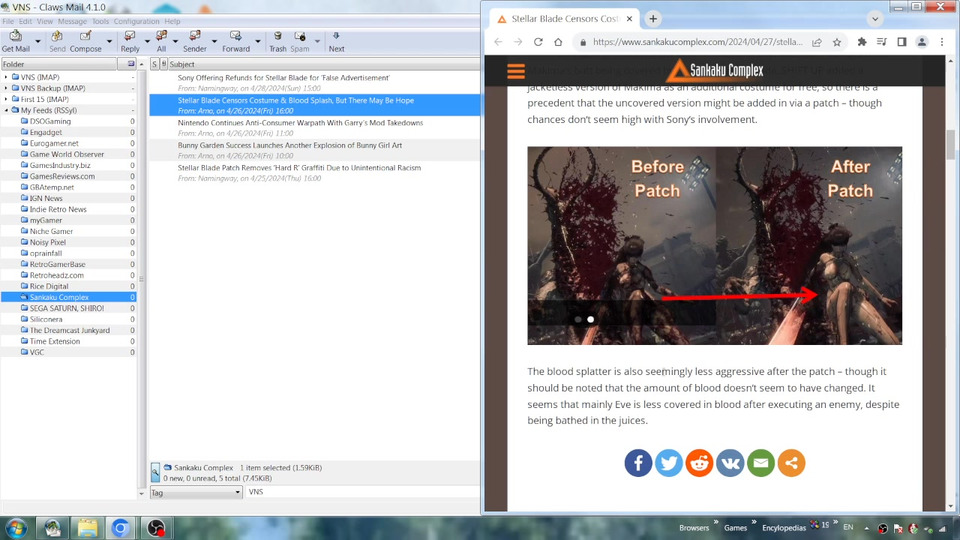Go to Next unread message
Viewport: 960px width, 540px height.
(x=336, y=37)
